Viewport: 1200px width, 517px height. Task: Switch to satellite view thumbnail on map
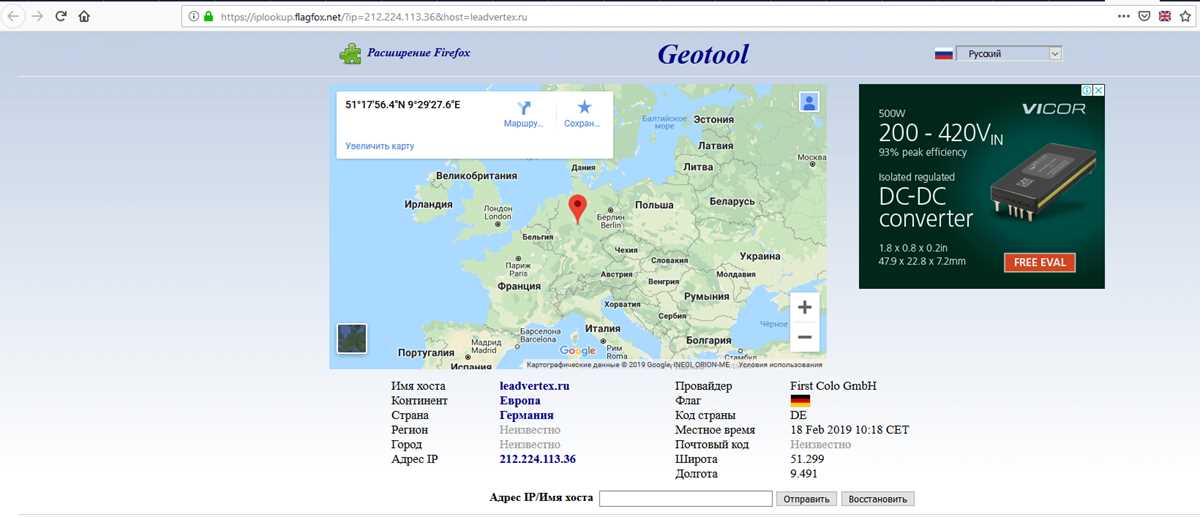352,338
